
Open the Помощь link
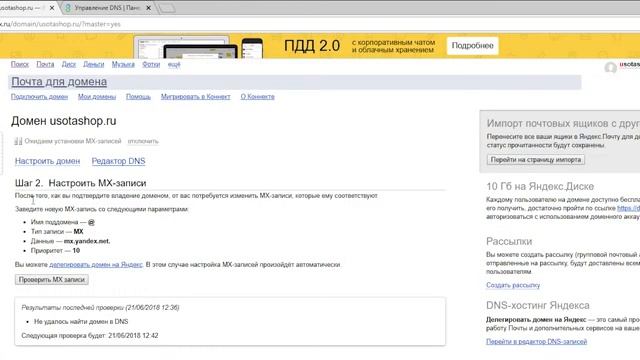[138, 97]
